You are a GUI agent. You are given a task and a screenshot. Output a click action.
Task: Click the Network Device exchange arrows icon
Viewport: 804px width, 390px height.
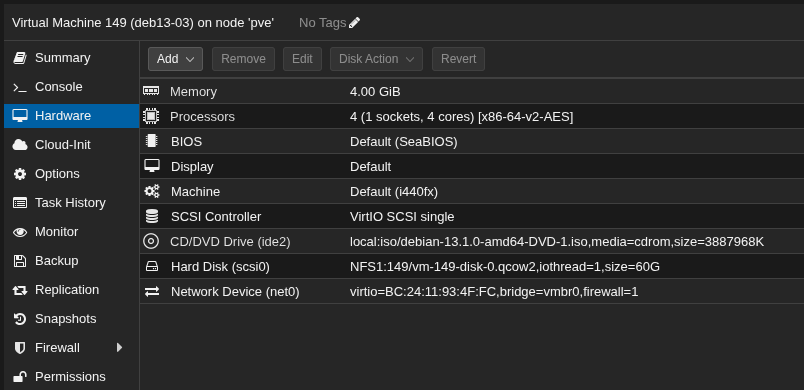point(152,292)
